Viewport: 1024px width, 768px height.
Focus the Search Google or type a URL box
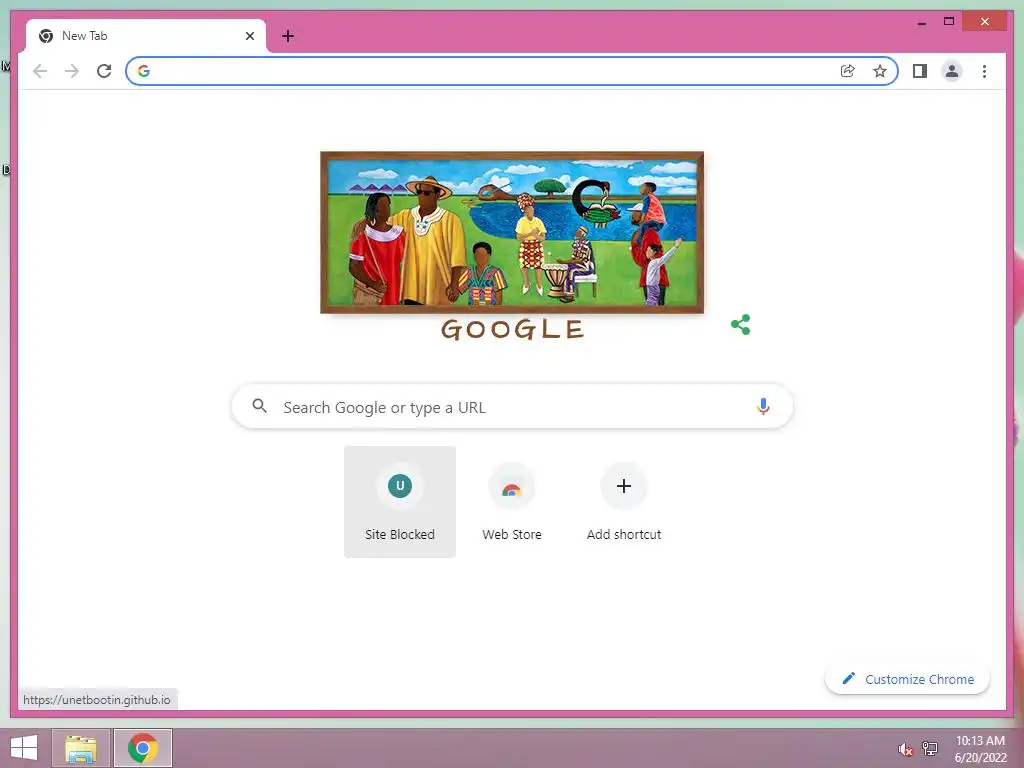[512, 407]
